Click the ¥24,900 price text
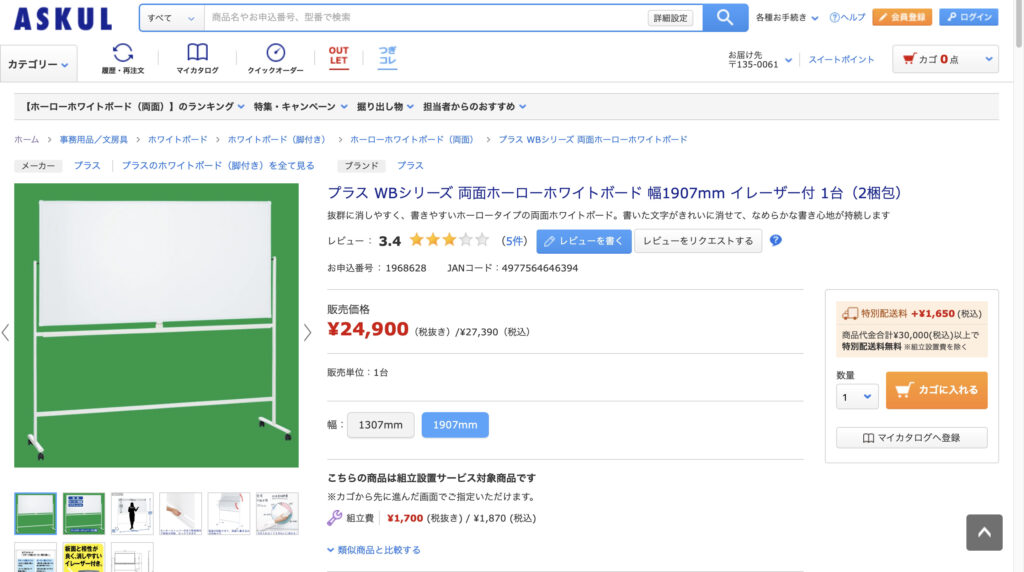This screenshot has width=1024, height=572. [x=368, y=329]
